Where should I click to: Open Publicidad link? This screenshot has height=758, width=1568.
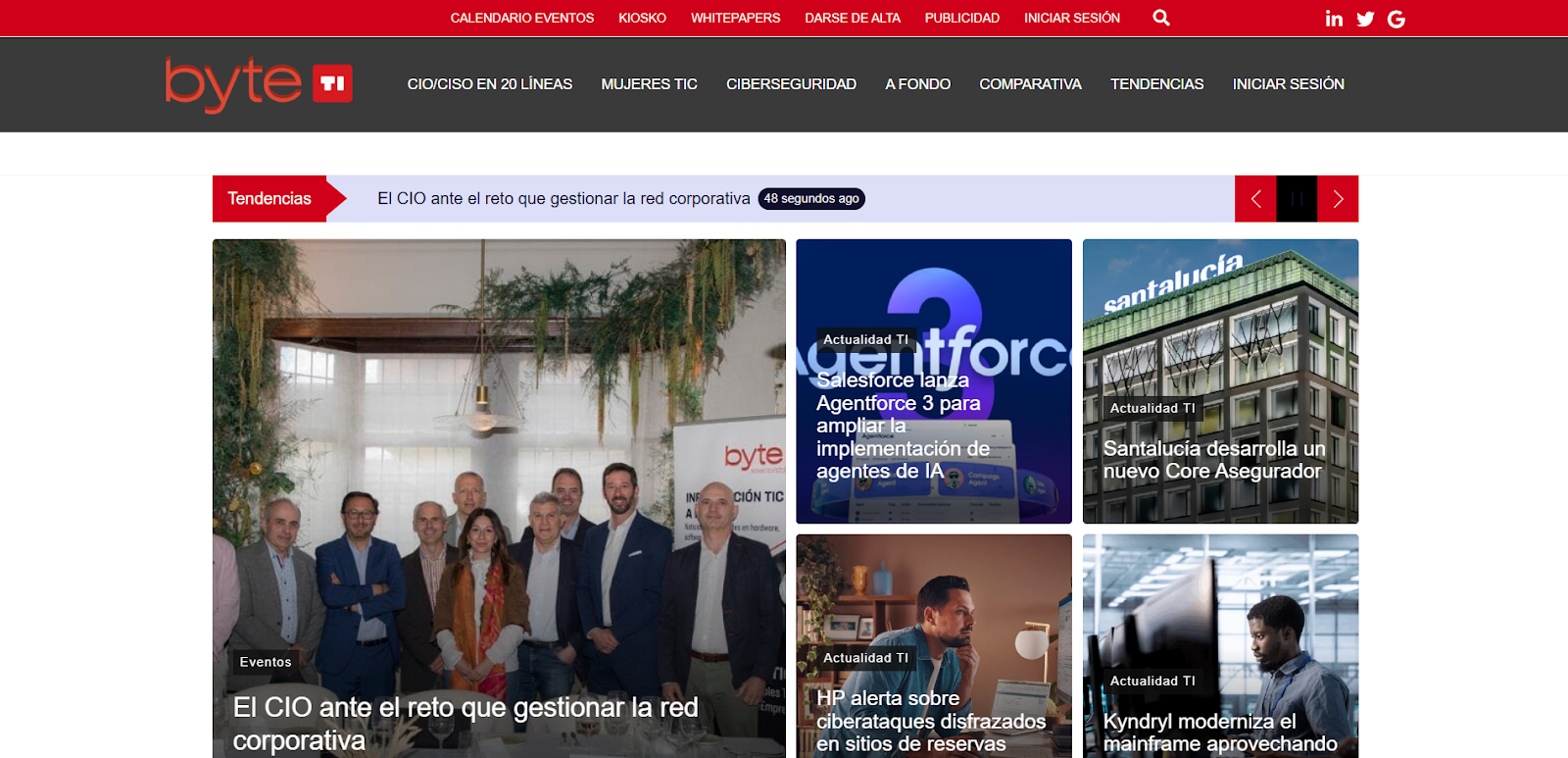pos(962,18)
